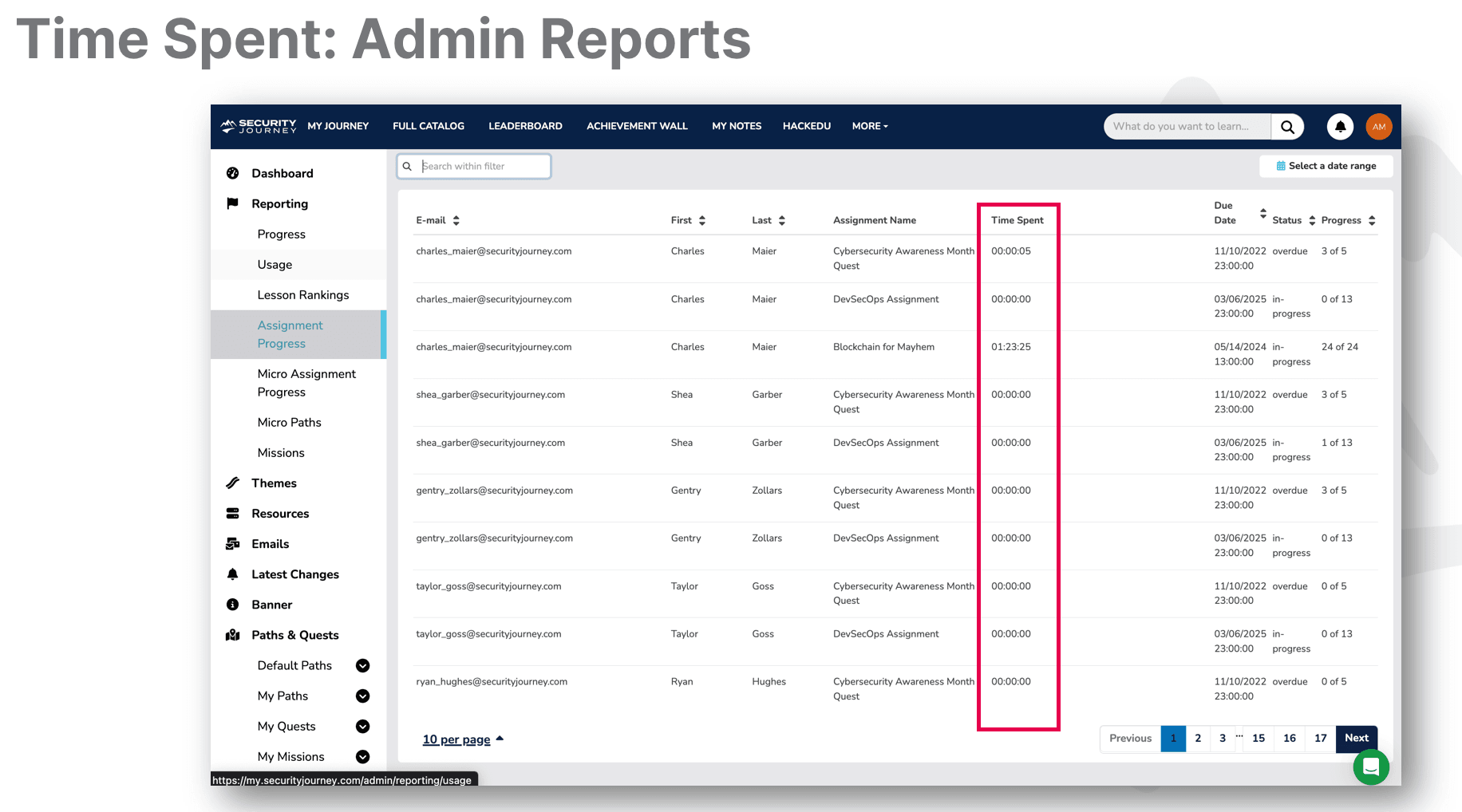Open the green chat support bubble

[x=1370, y=767]
